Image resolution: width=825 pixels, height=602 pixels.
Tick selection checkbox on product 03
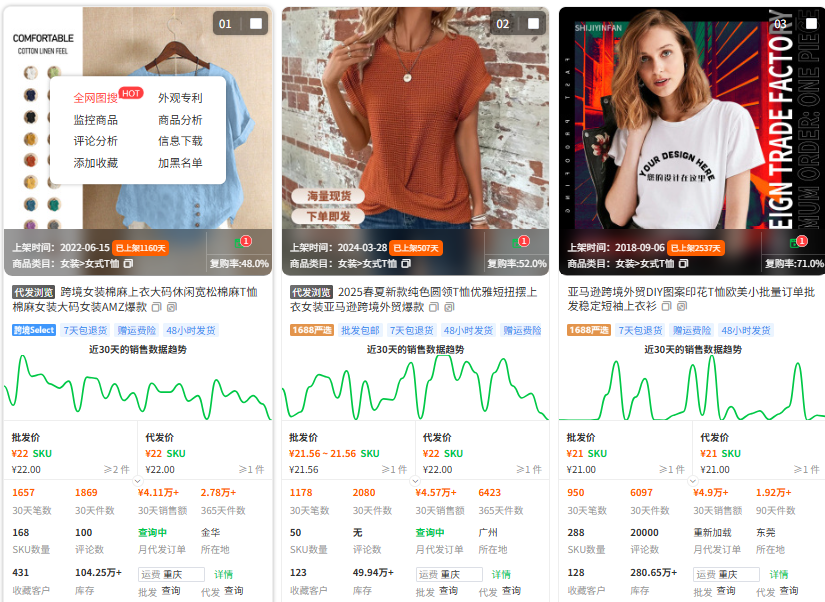811,24
